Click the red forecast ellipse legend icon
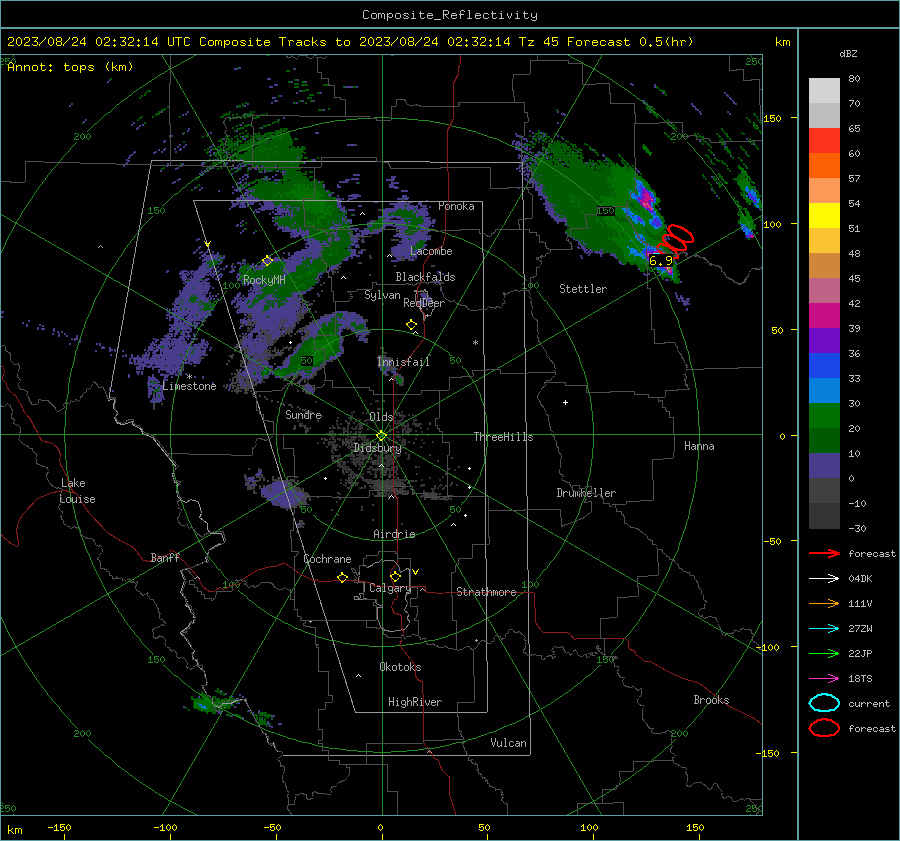Screen dimensions: 900x841 click(x=824, y=728)
